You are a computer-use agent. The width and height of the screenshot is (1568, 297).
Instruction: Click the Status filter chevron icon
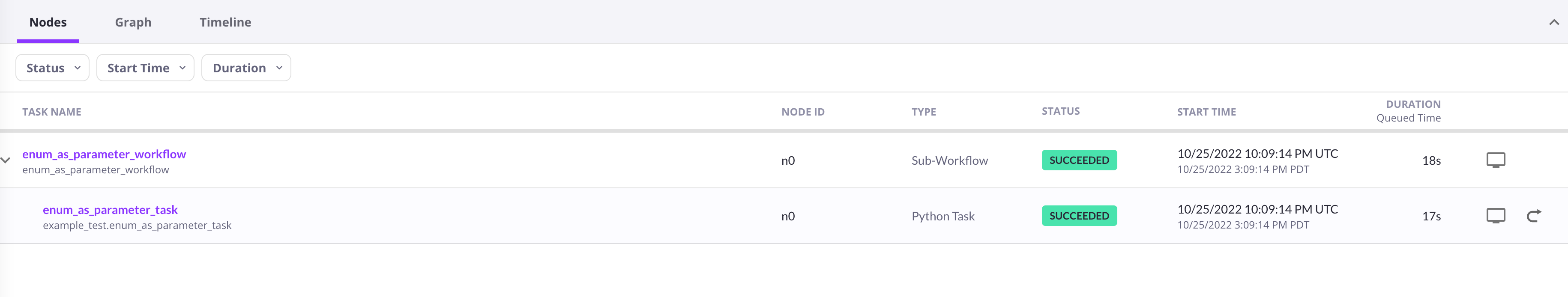click(x=78, y=68)
